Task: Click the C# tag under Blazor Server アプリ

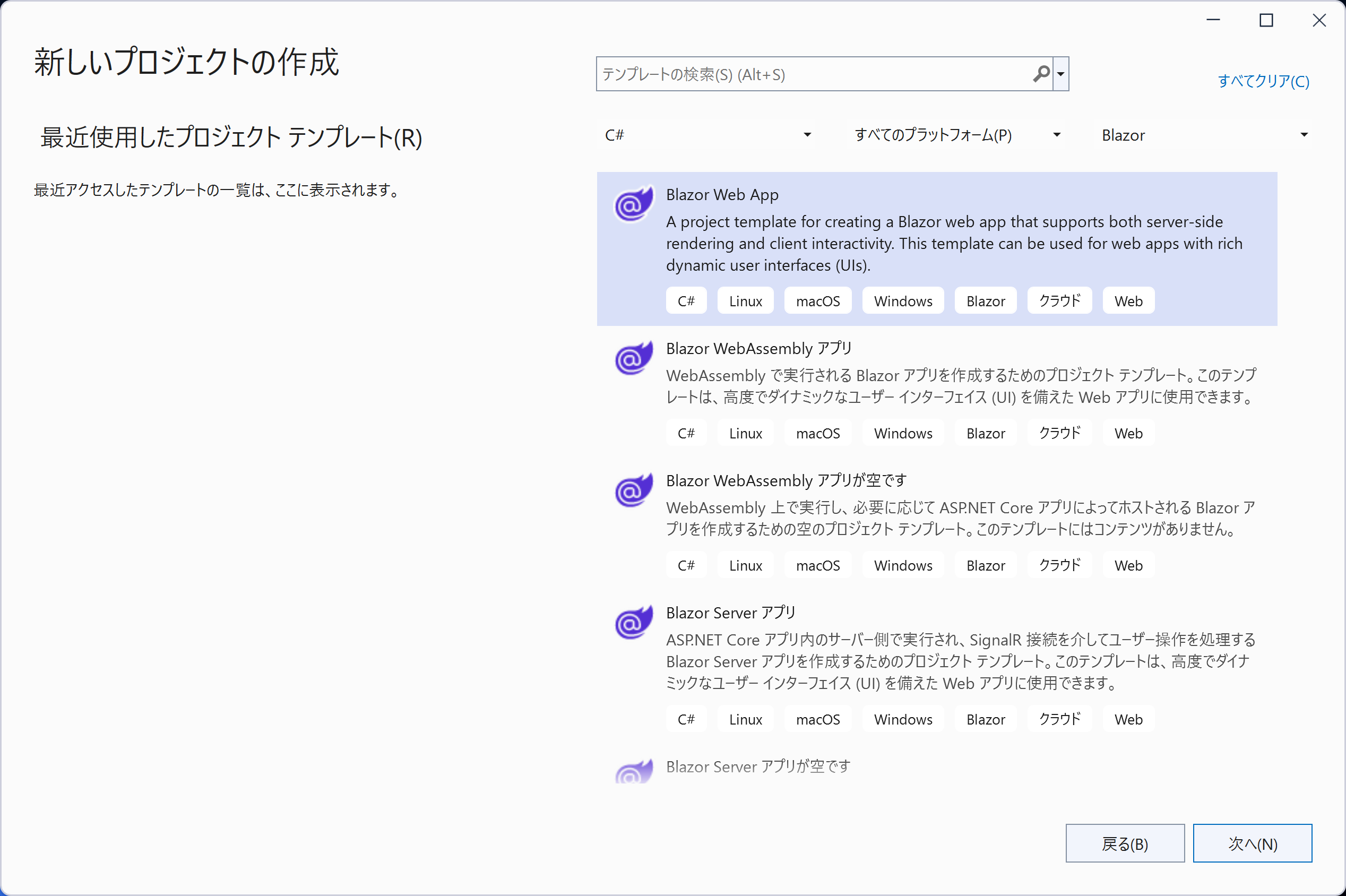Action: (x=686, y=719)
